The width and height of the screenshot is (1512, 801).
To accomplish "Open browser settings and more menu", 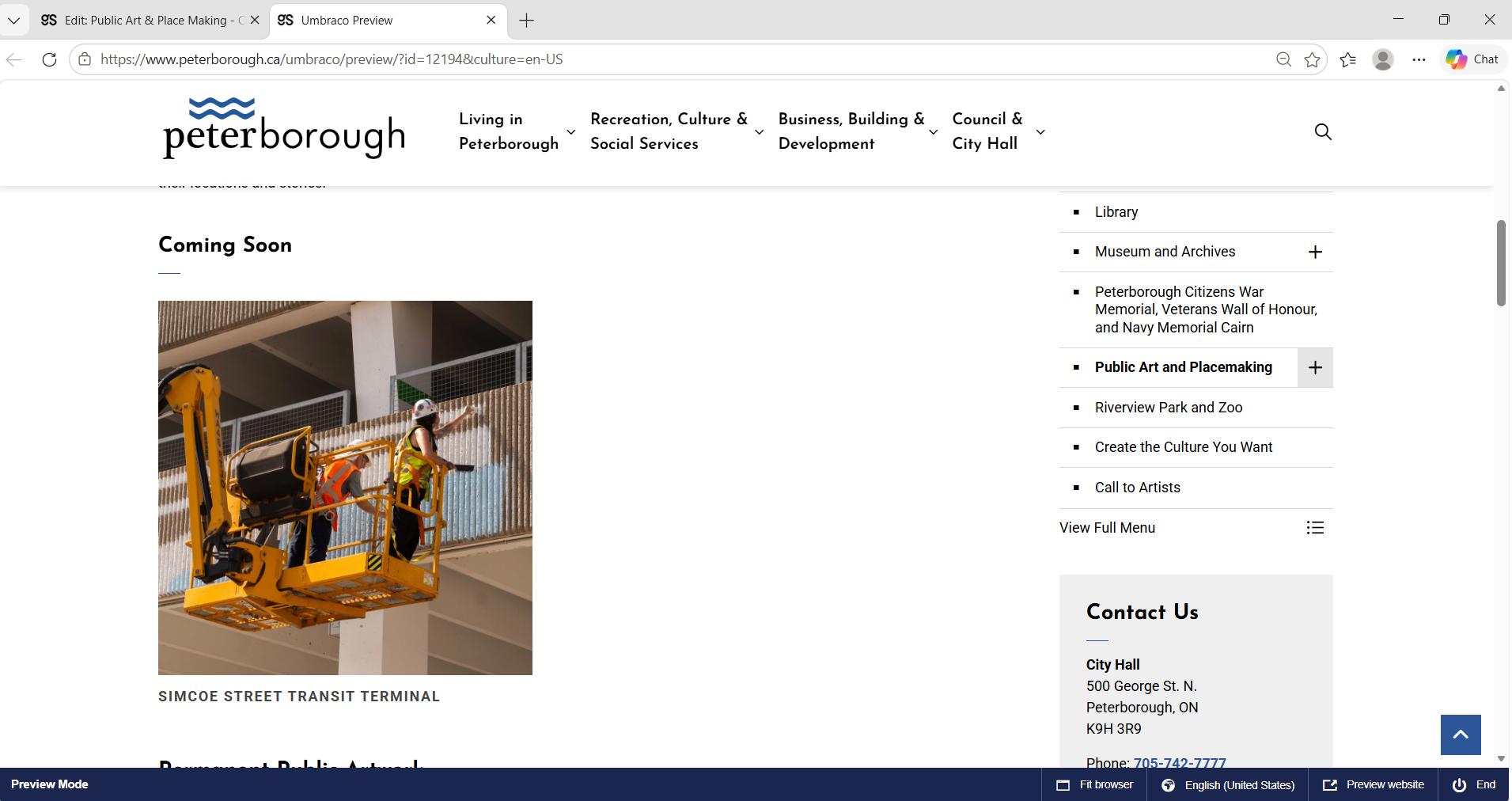I will point(1419,59).
